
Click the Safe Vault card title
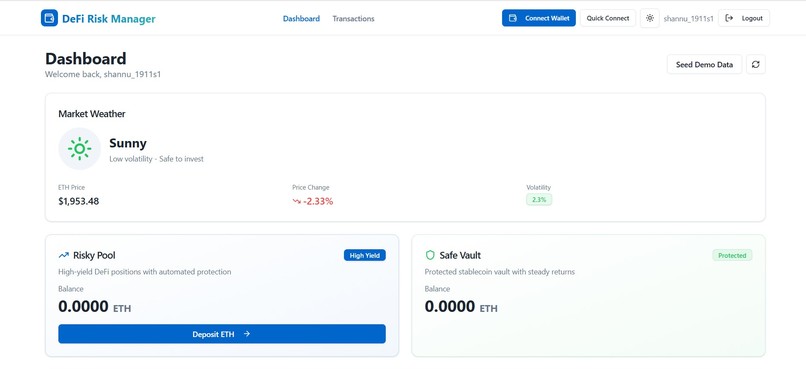tap(460, 255)
